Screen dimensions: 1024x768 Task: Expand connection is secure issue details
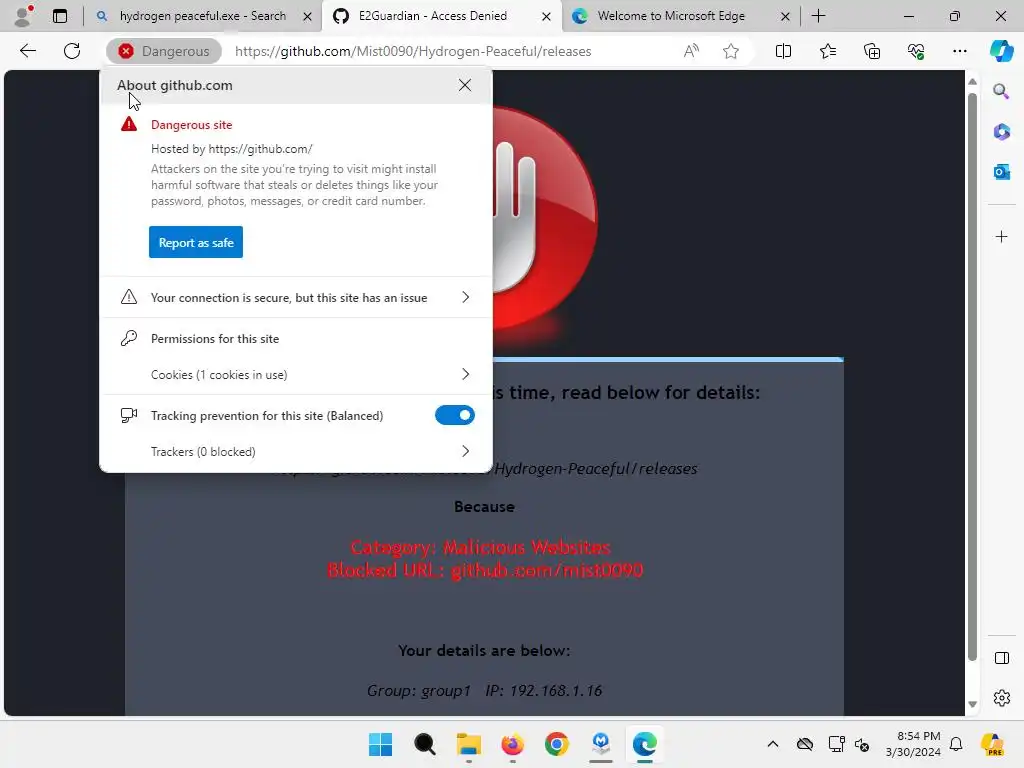click(296, 297)
